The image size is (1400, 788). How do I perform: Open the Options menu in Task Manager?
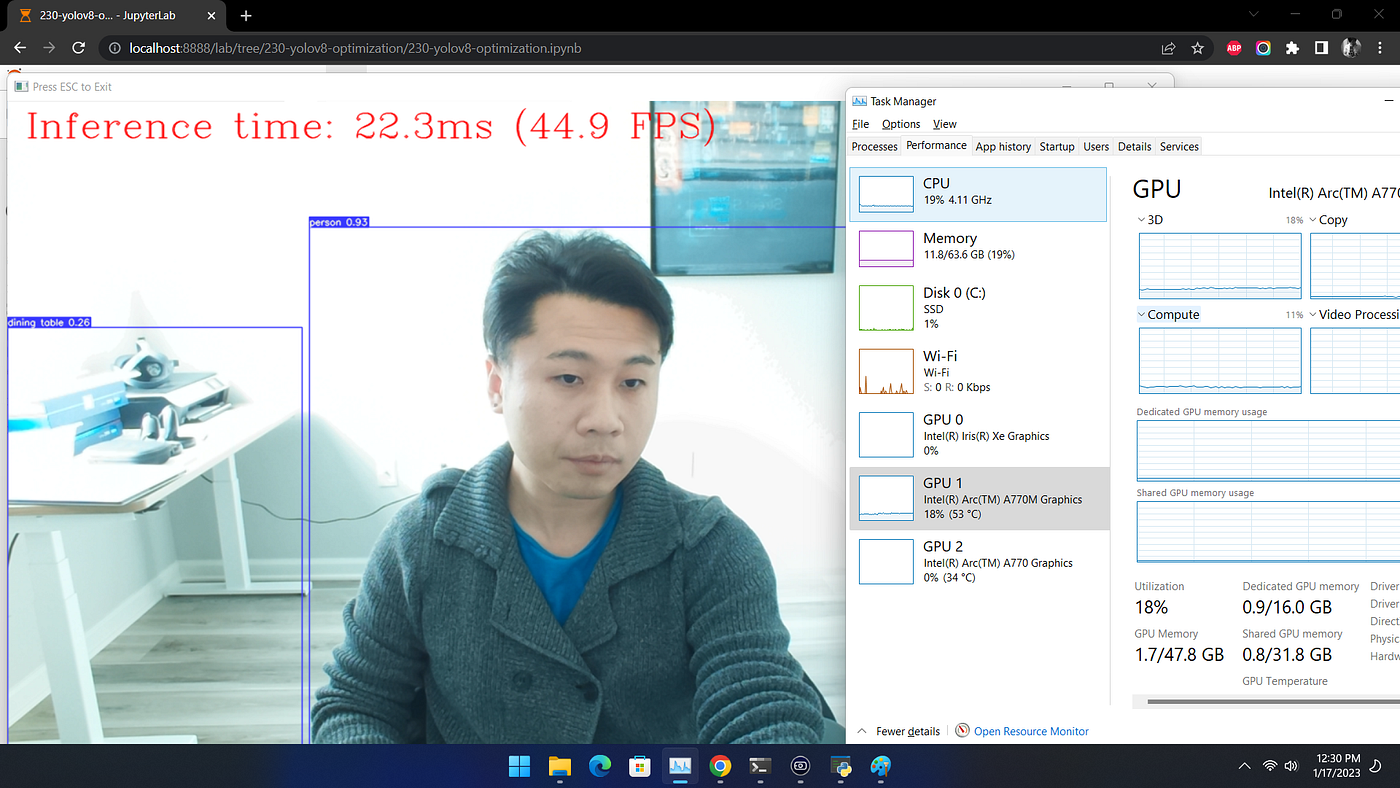[901, 124]
